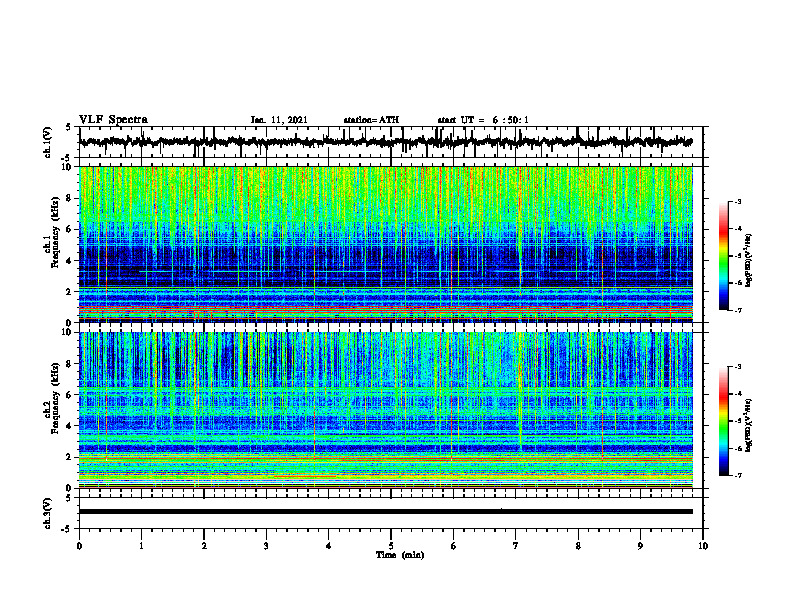Screen dimensions: 792x612
Task: Click the "ch.1(V)" waveform axis label
Action: click(48, 142)
